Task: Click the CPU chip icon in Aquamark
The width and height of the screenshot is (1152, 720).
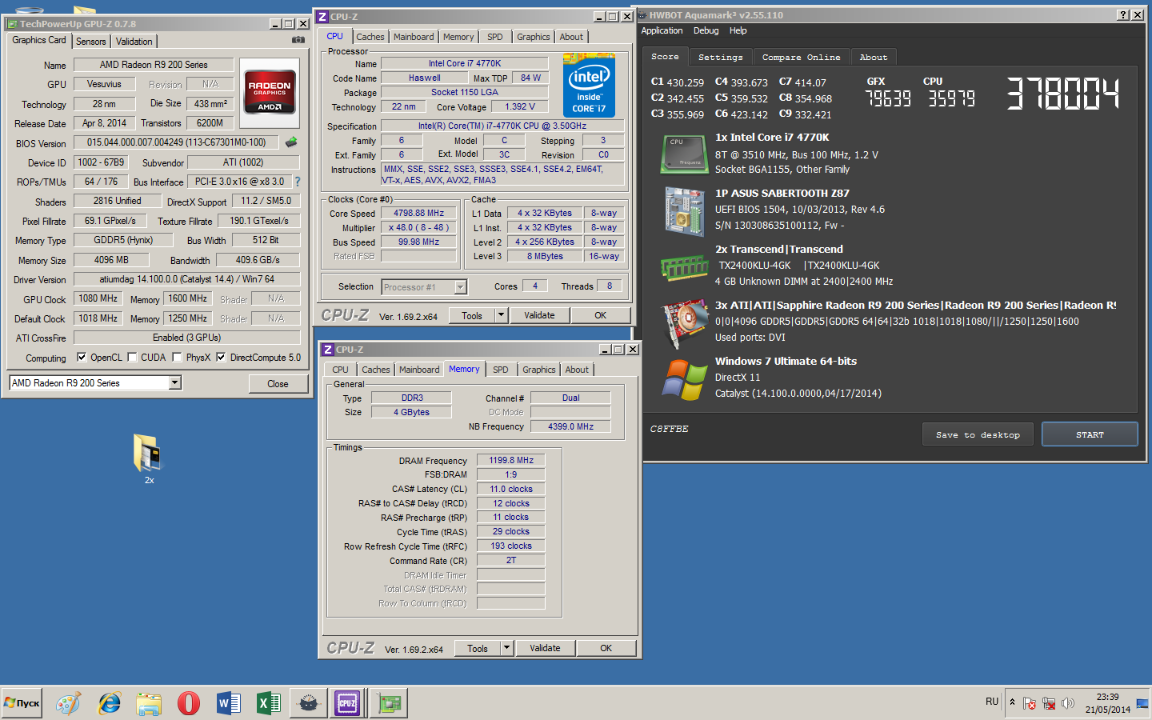Action: [683, 154]
